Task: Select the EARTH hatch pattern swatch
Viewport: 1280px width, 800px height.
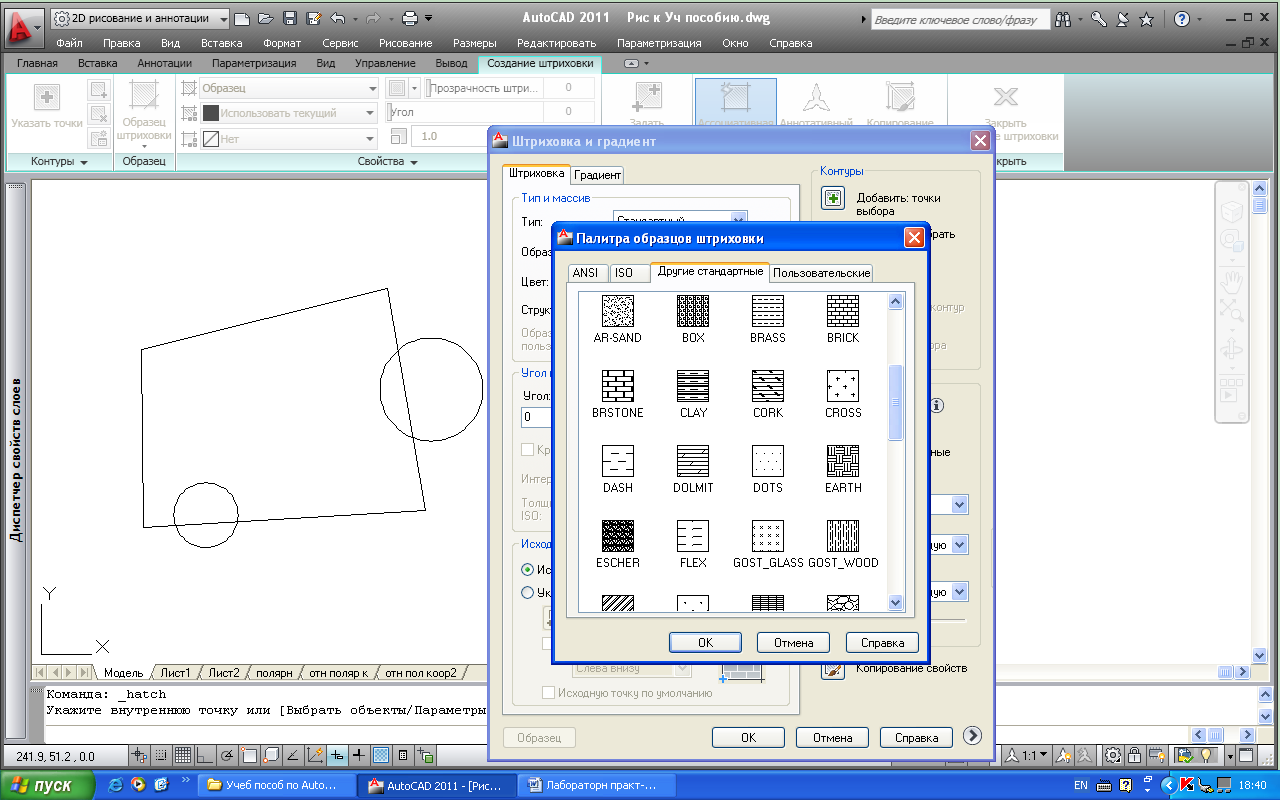Action: [x=843, y=461]
